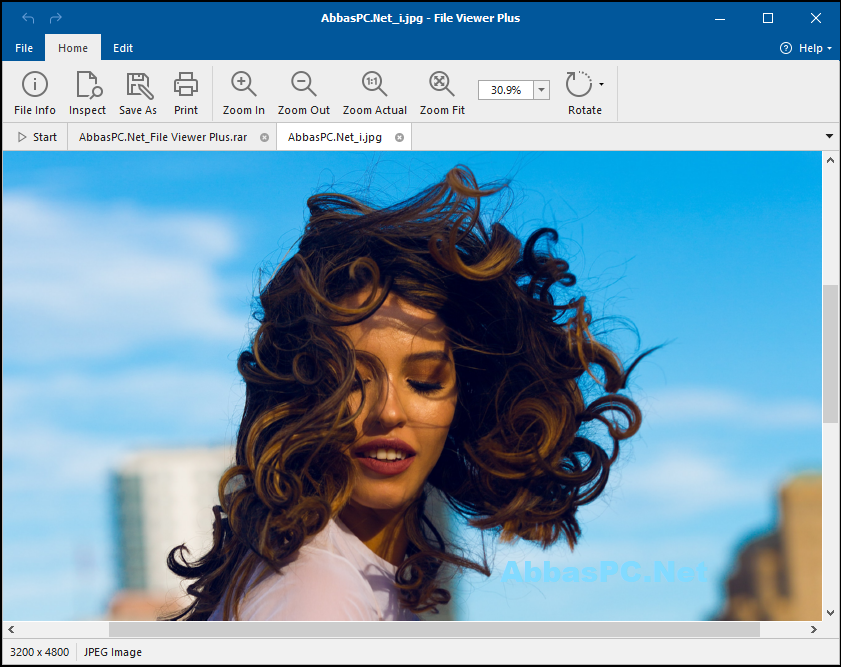
Task: Click the JPEG Image status label
Action: point(113,652)
